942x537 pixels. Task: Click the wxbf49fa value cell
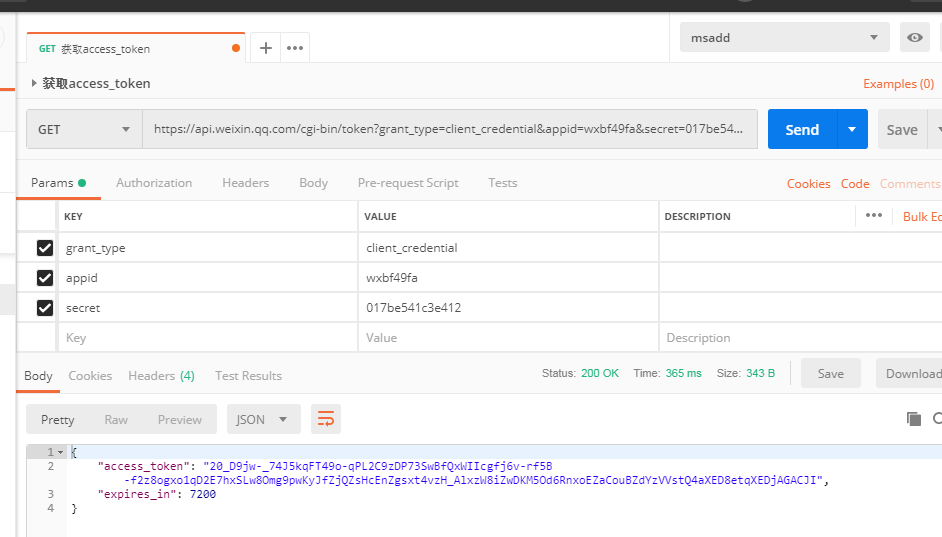(508, 278)
